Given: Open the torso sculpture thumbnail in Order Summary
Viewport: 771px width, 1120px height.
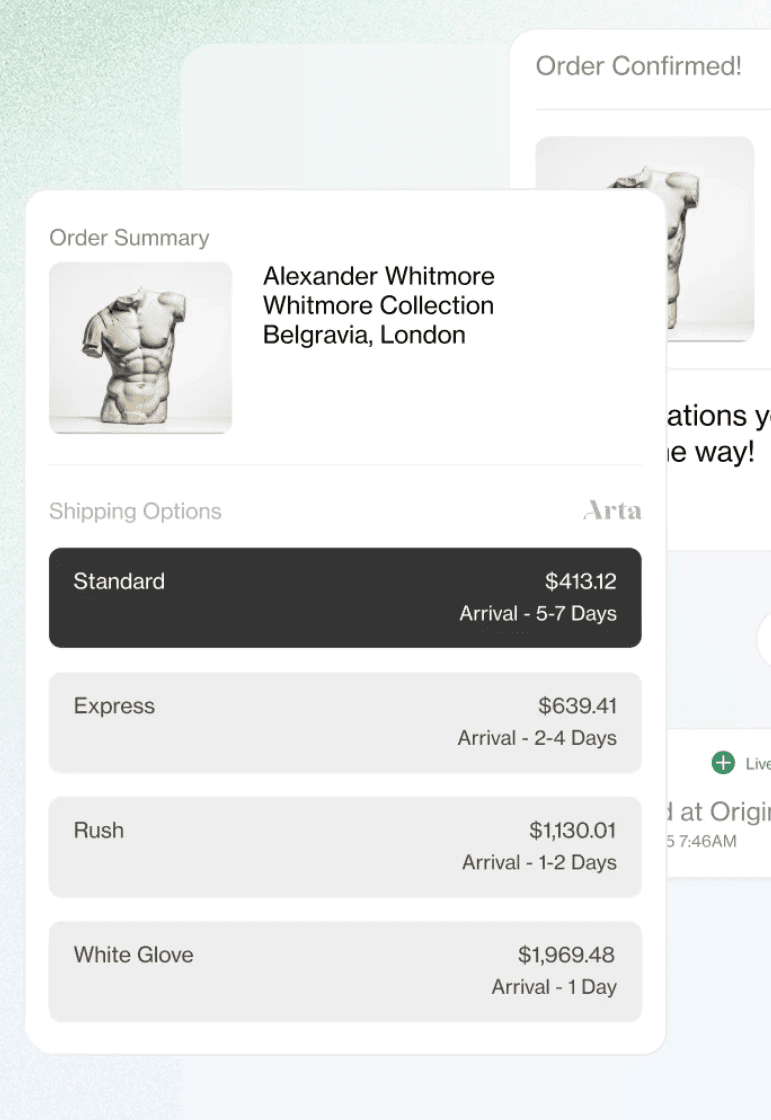Looking at the screenshot, I should [140, 348].
